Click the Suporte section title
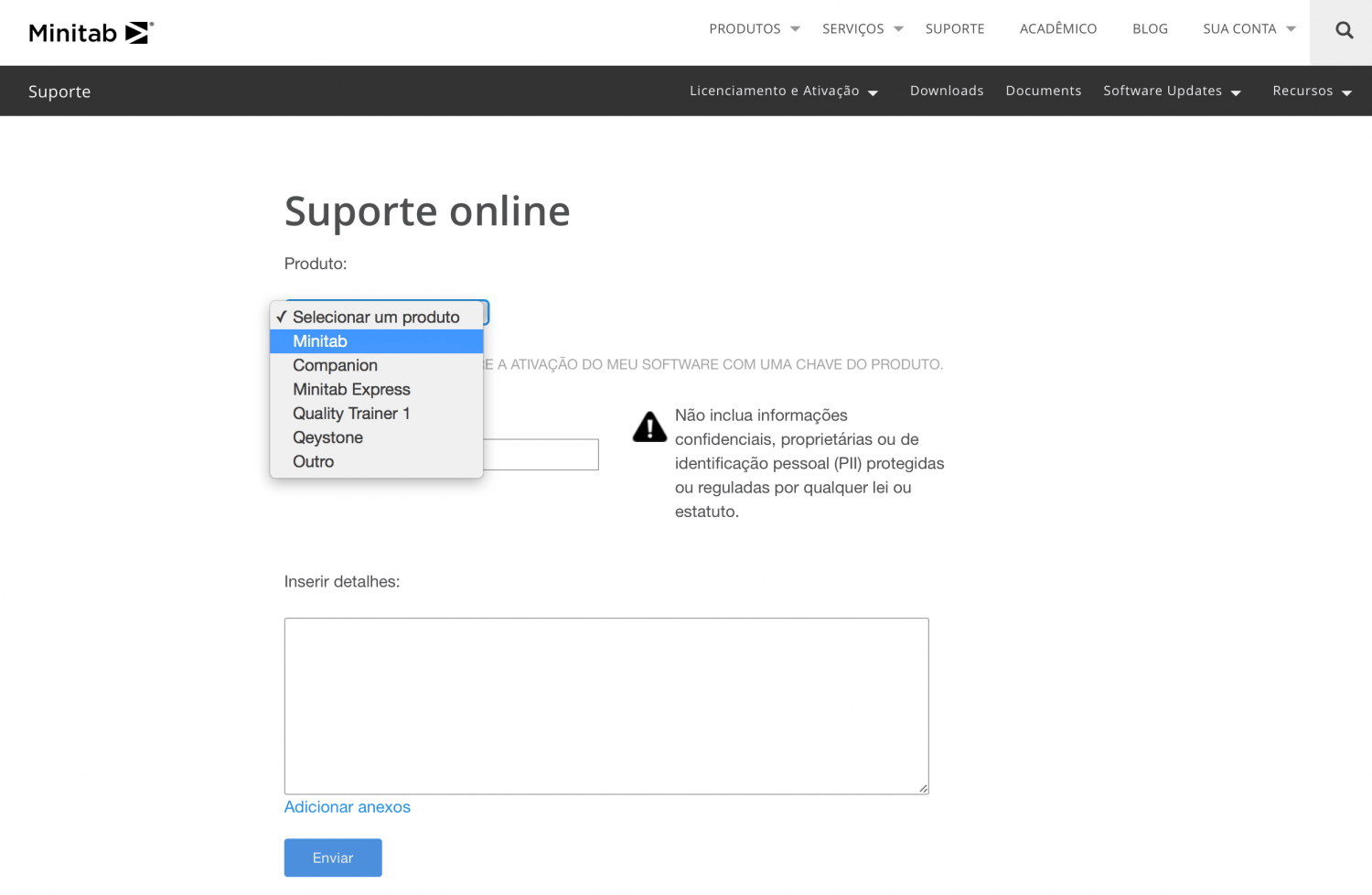Viewport: 1372px width, 895px height. (59, 92)
